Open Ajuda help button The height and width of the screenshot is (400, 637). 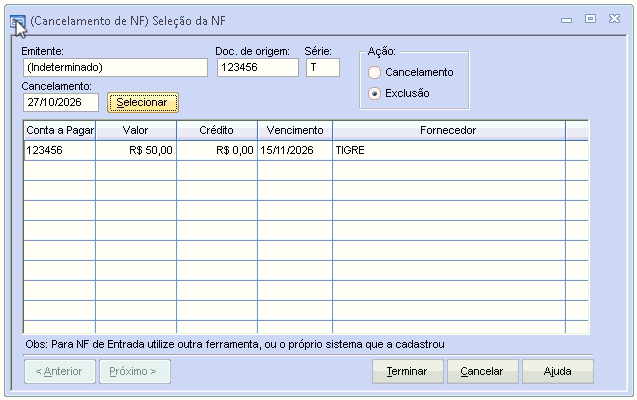[557, 371]
